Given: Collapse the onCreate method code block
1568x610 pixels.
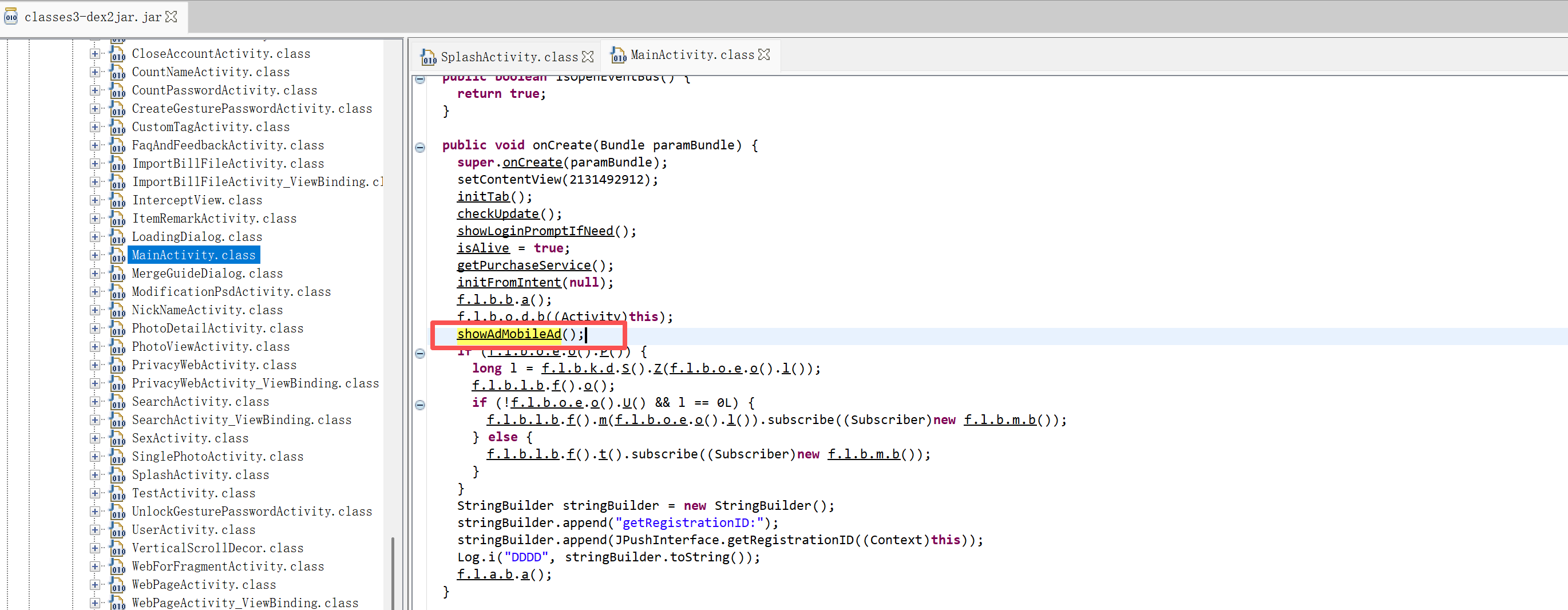Looking at the screenshot, I should [420, 146].
